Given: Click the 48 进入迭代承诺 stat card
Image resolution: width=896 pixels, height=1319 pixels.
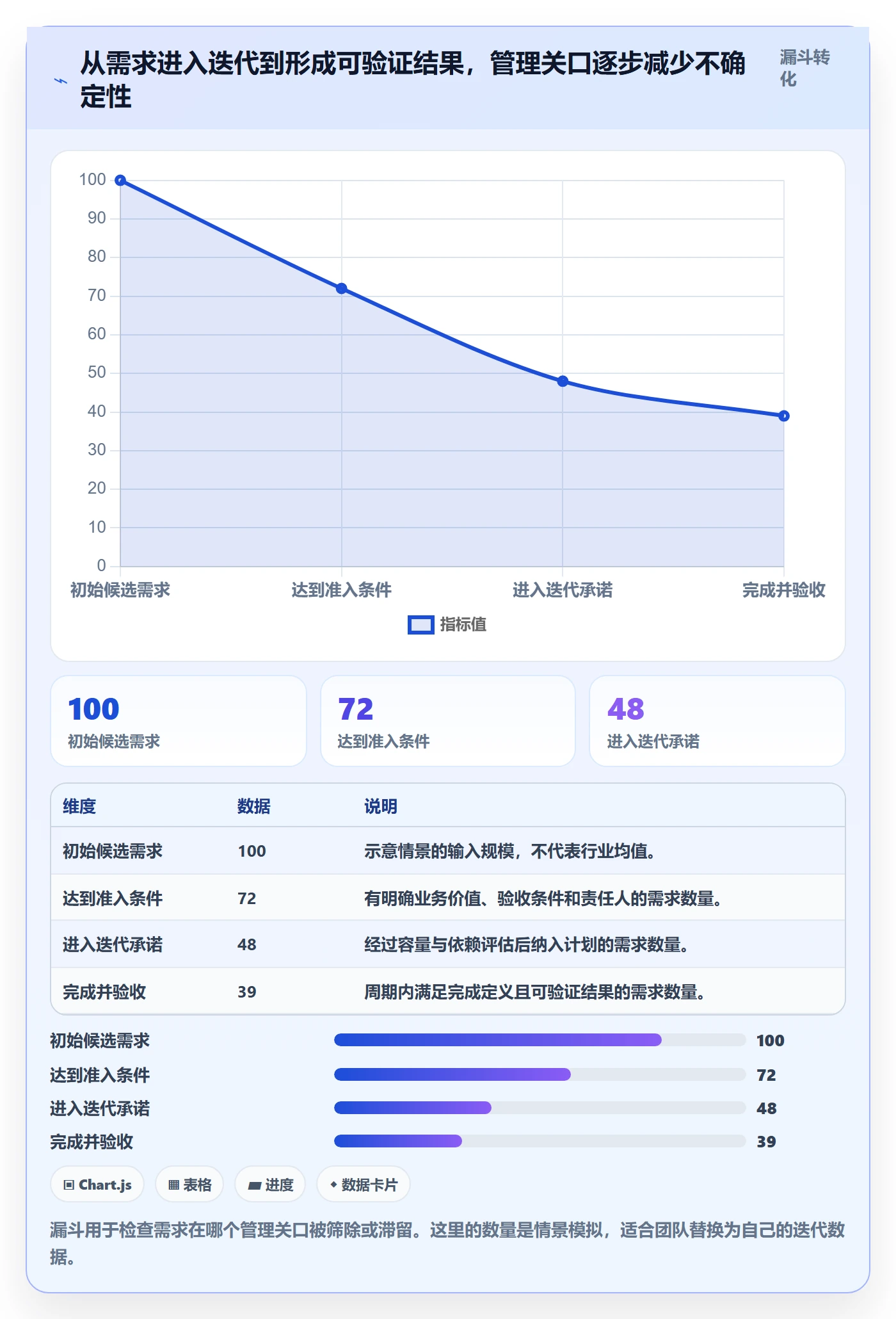Looking at the screenshot, I should tap(717, 721).
